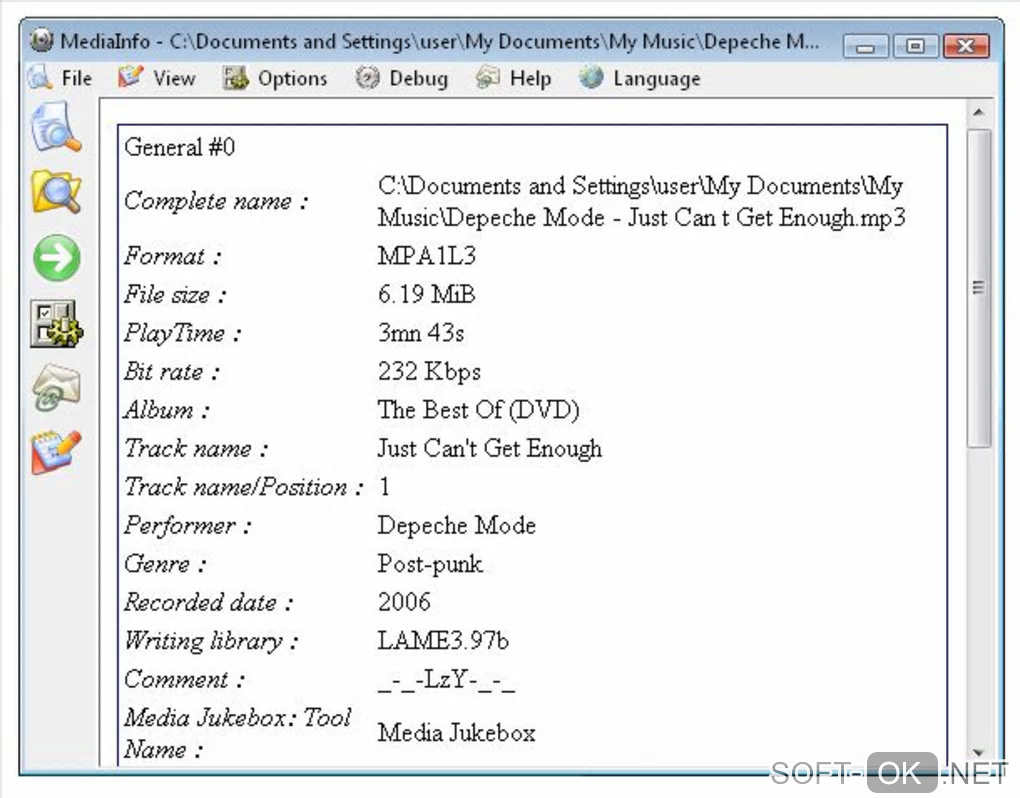The height and width of the screenshot is (798, 1020).
Task: Maximize the MediaInfo window
Action: coord(915,46)
